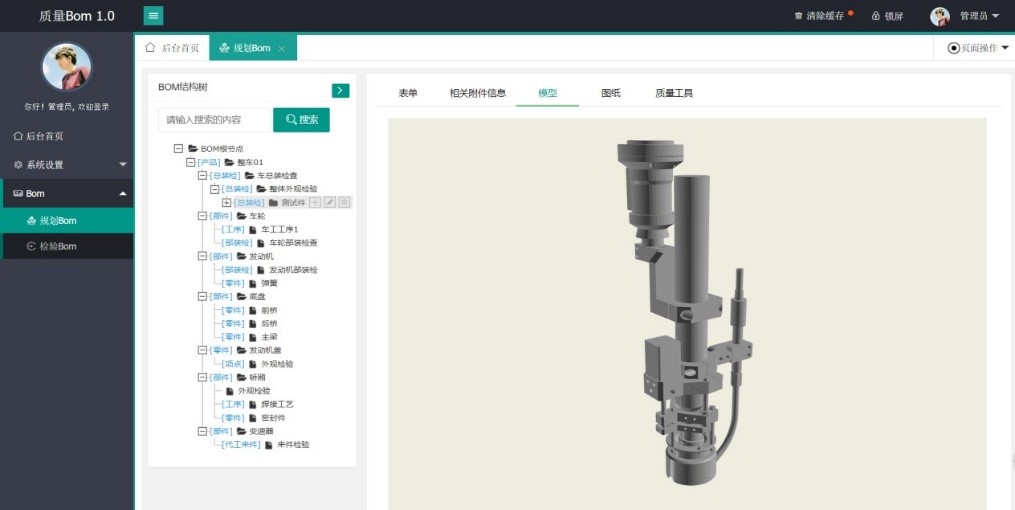Toggle the sidebar with the hamburger menu icon
Screen dimensions: 1015x510
tap(153, 16)
